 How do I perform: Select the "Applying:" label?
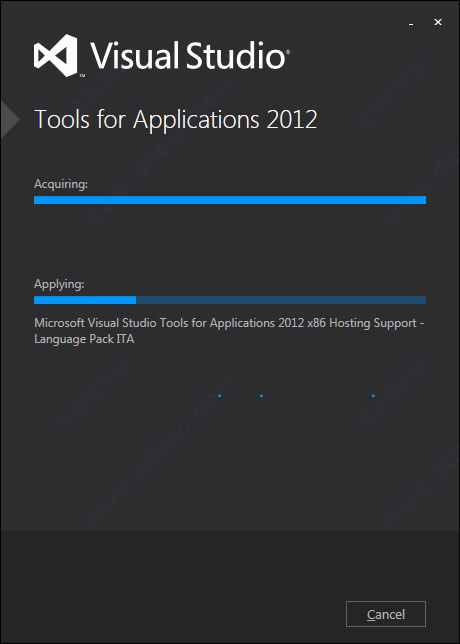pos(59,284)
